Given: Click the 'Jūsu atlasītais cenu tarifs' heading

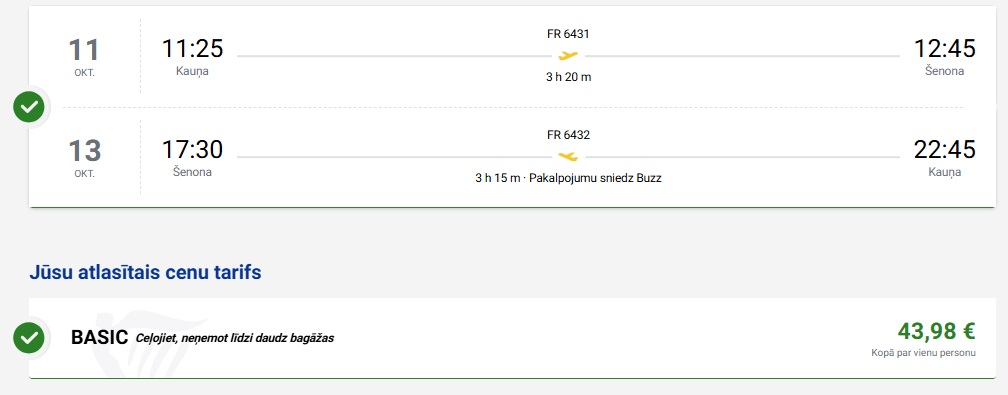Looking at the screenshot, I should (x=145, y=272).
